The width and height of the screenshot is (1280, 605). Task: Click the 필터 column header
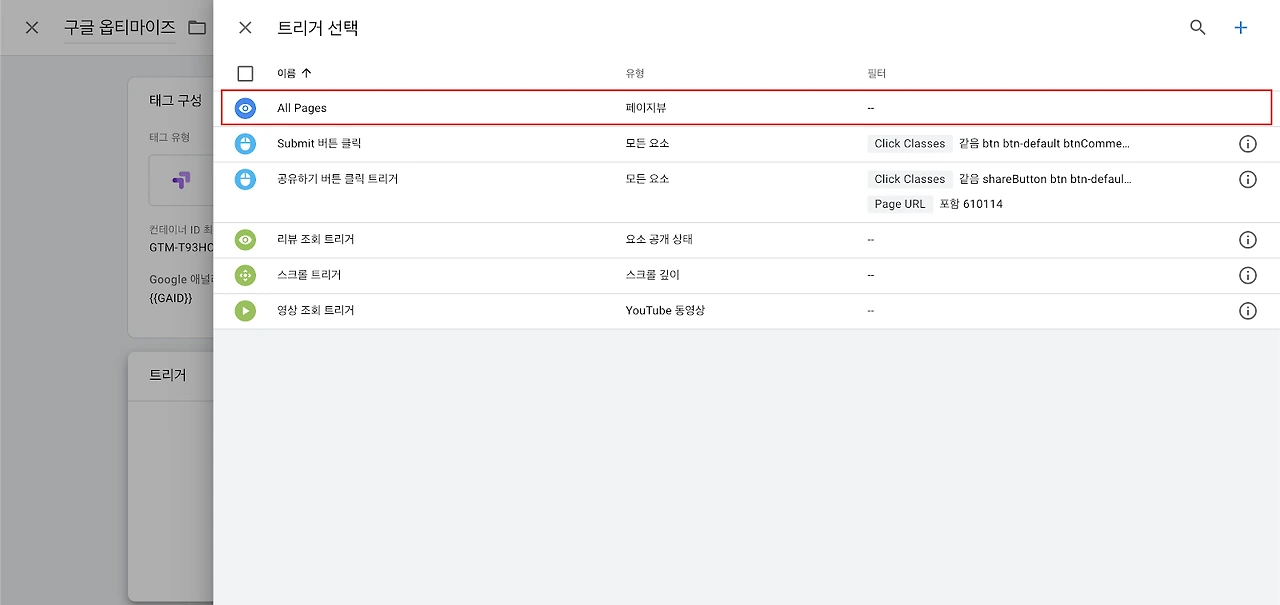[x=877, y=73]
